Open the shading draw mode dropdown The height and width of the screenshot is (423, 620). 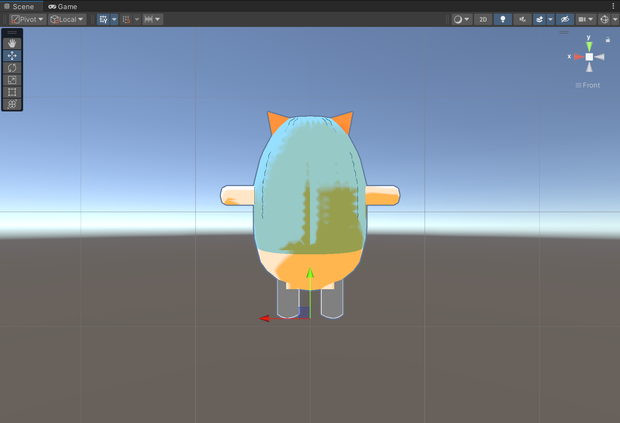(461, 19)
